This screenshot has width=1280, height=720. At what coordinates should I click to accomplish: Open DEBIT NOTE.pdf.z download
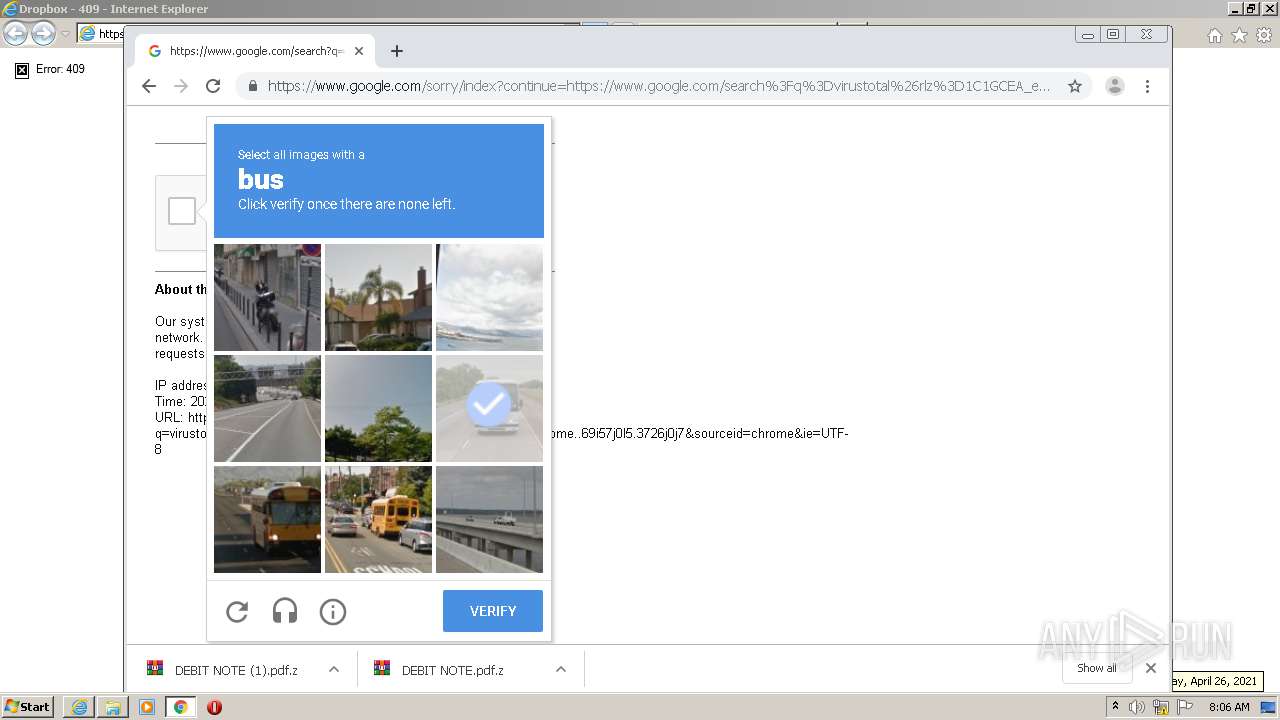click(453, 670)
